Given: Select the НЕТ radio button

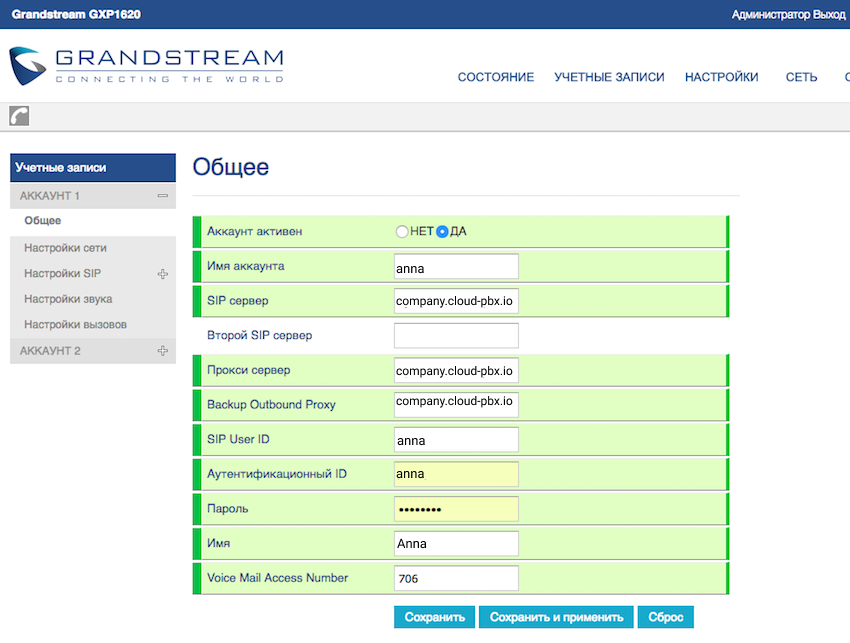Looking at the screenshot, I should coord(402,231).
